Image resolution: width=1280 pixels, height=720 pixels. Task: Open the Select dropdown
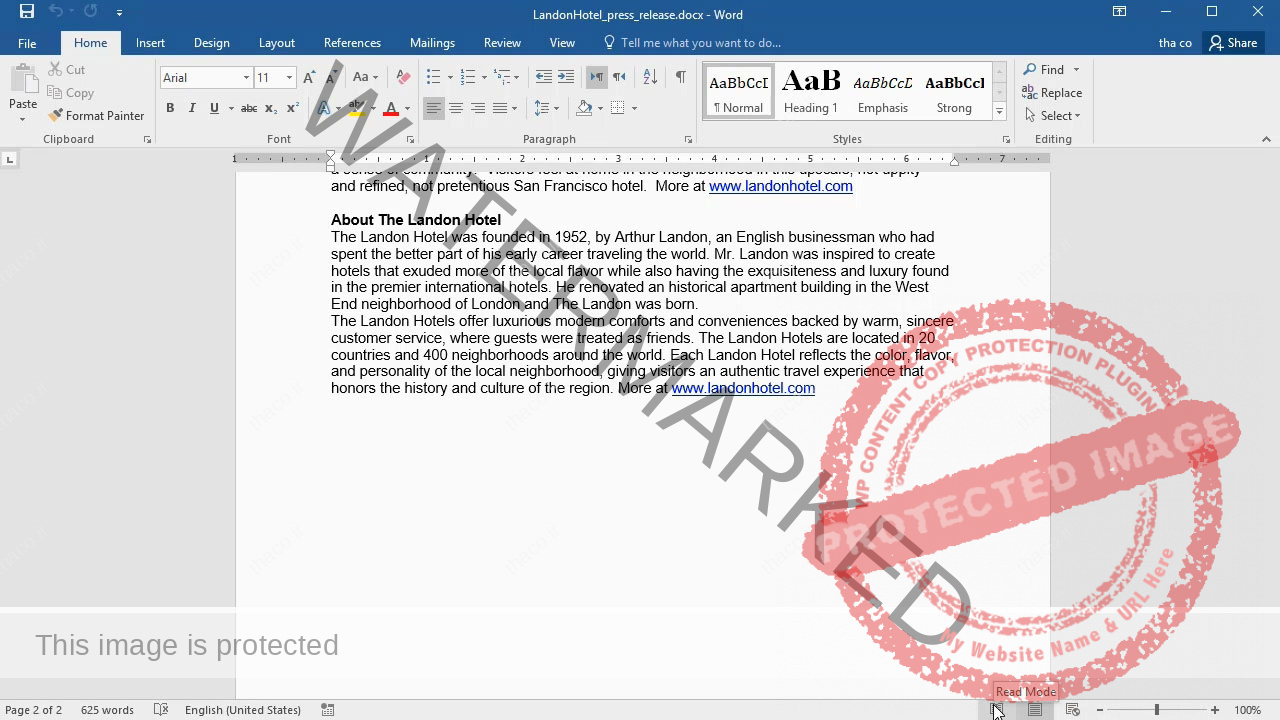click(1053, 115)
